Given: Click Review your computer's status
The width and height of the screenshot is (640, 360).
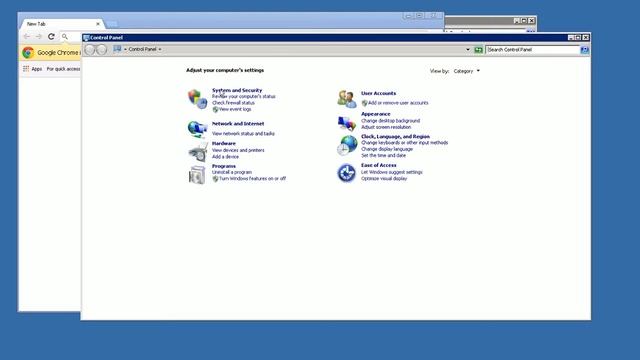Looking at the screenshot, I should [x=244, y=97].
